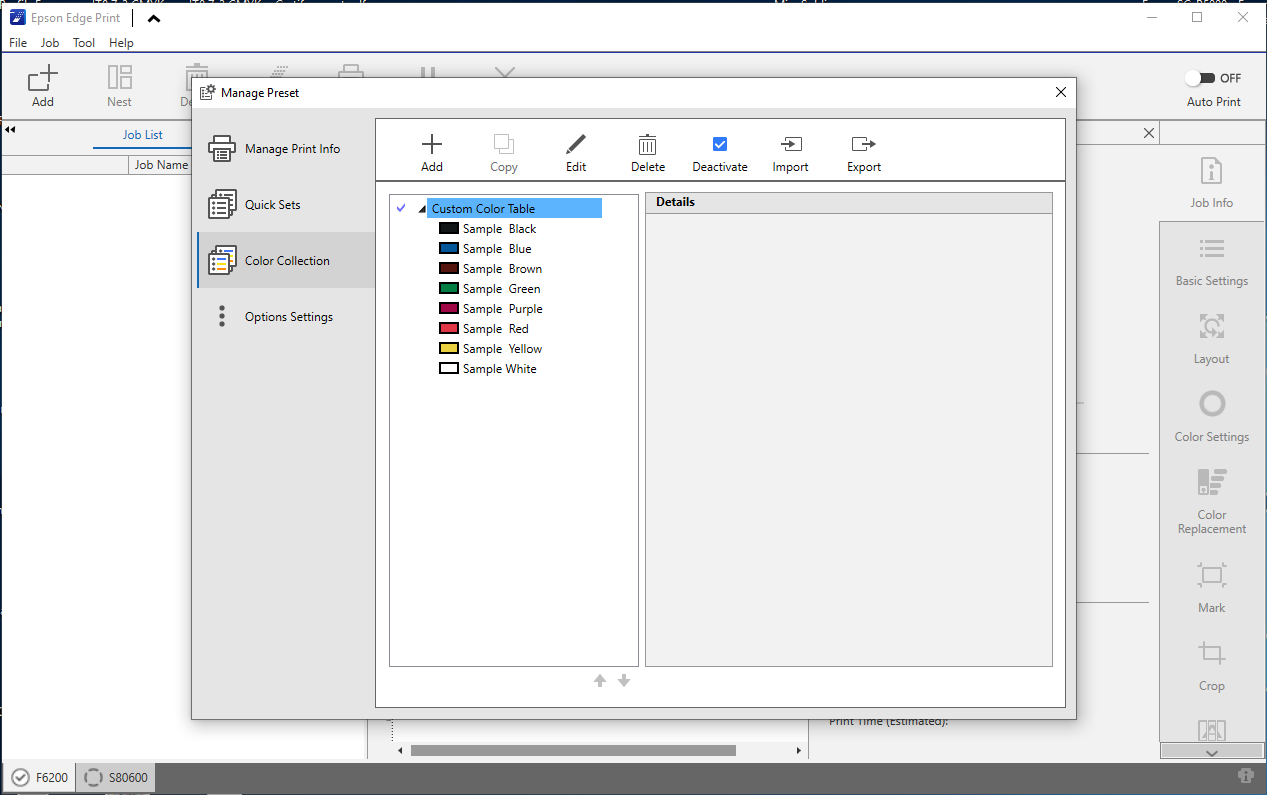
Task: Select the 'Sample Blue' text entry
Action: click(x=497, y=249)
